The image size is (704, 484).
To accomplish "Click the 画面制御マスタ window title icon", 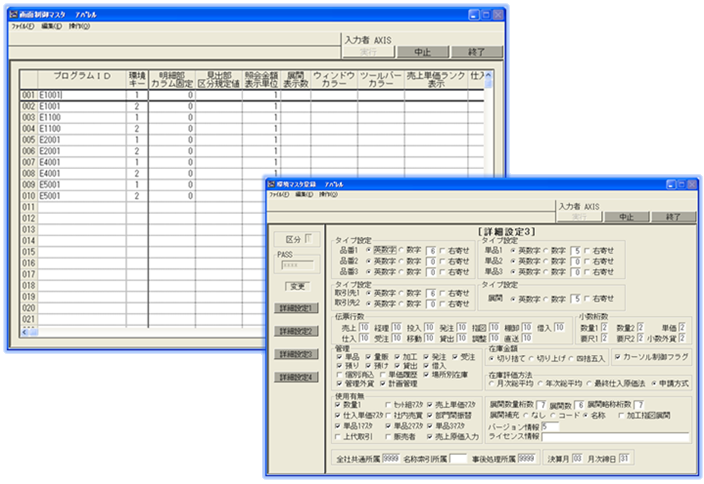I will click(x=15, y=17).
